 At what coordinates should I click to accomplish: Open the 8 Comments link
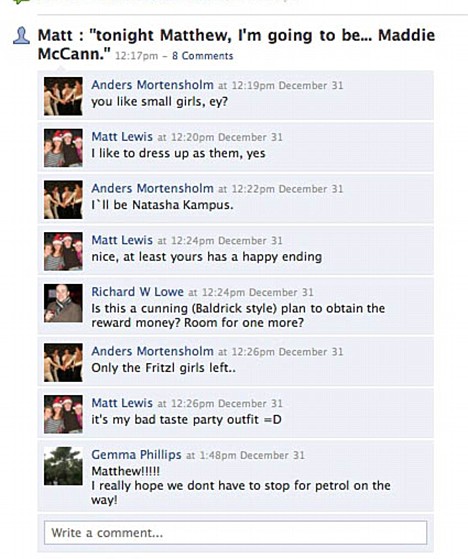click(x=202, y=56)
